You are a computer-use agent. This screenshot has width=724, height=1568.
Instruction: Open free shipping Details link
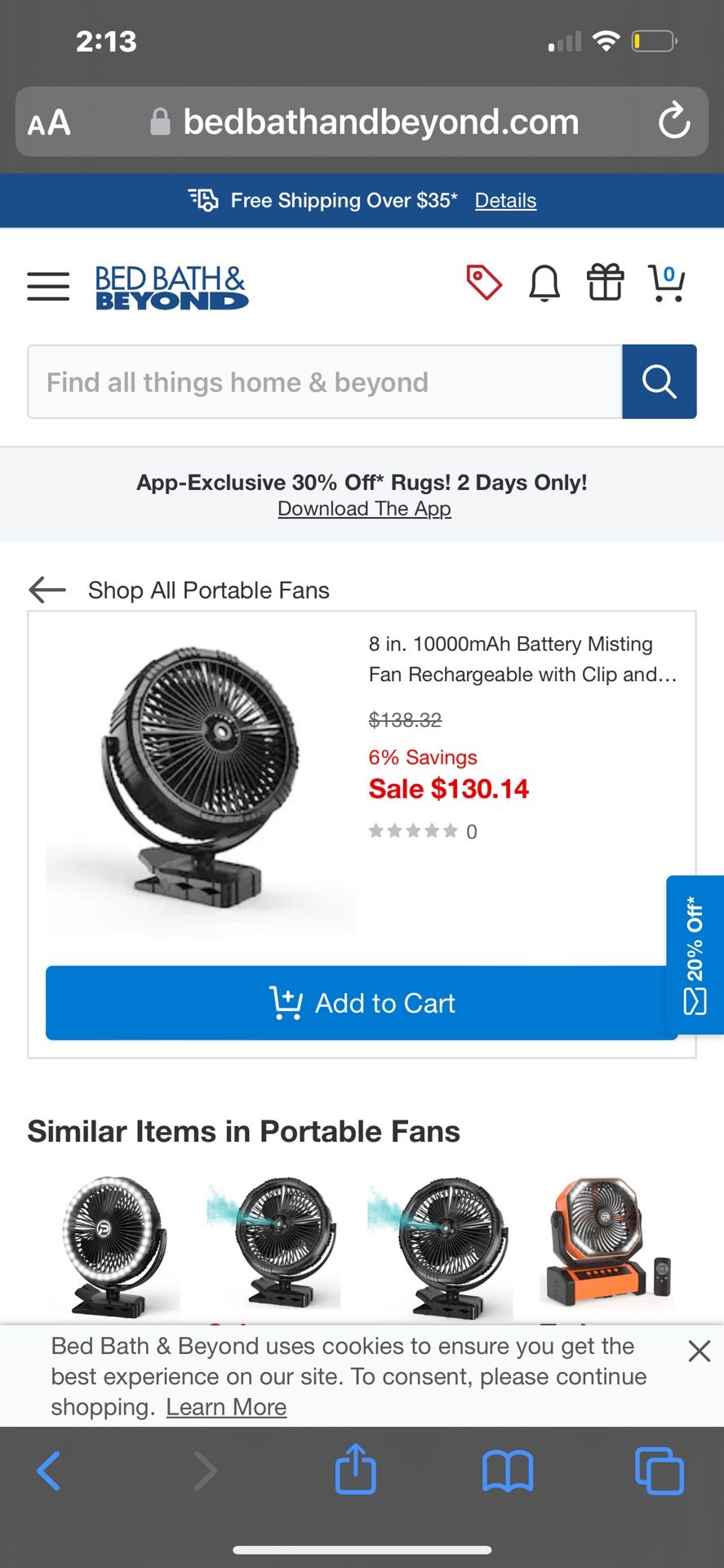[x=505, y=201]
